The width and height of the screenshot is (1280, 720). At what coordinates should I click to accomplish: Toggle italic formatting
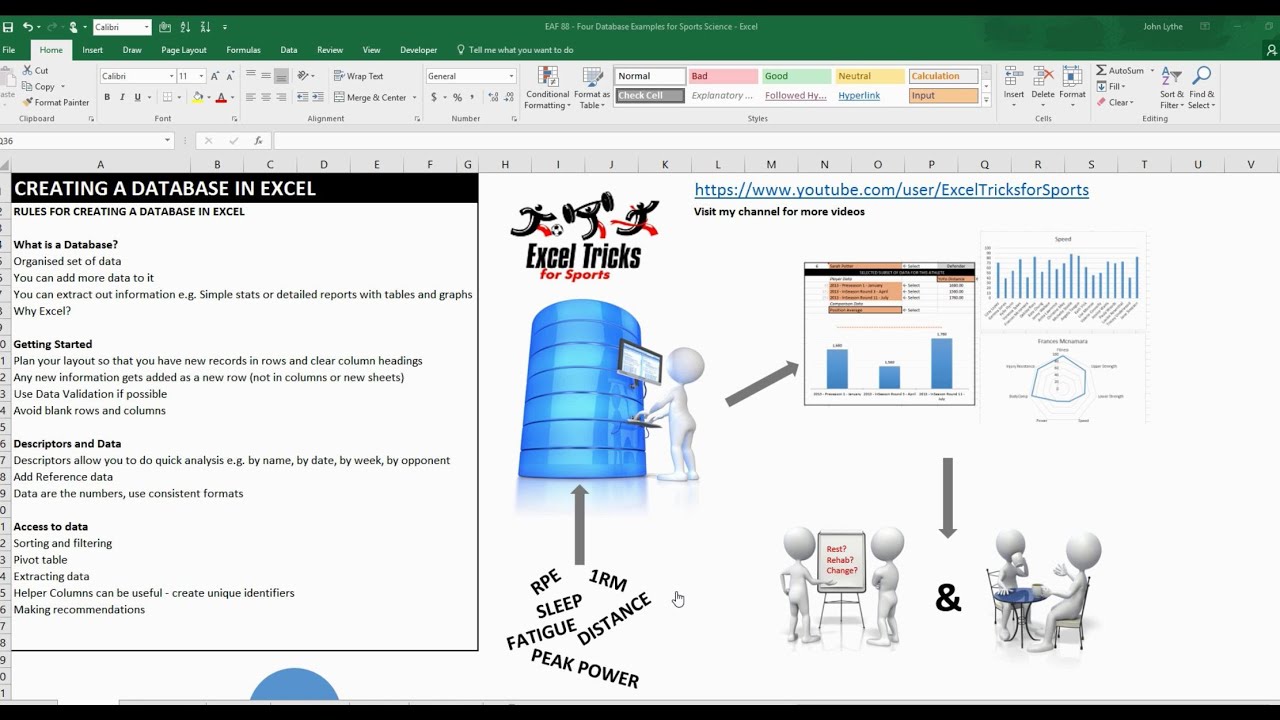(x=122, y=97)
